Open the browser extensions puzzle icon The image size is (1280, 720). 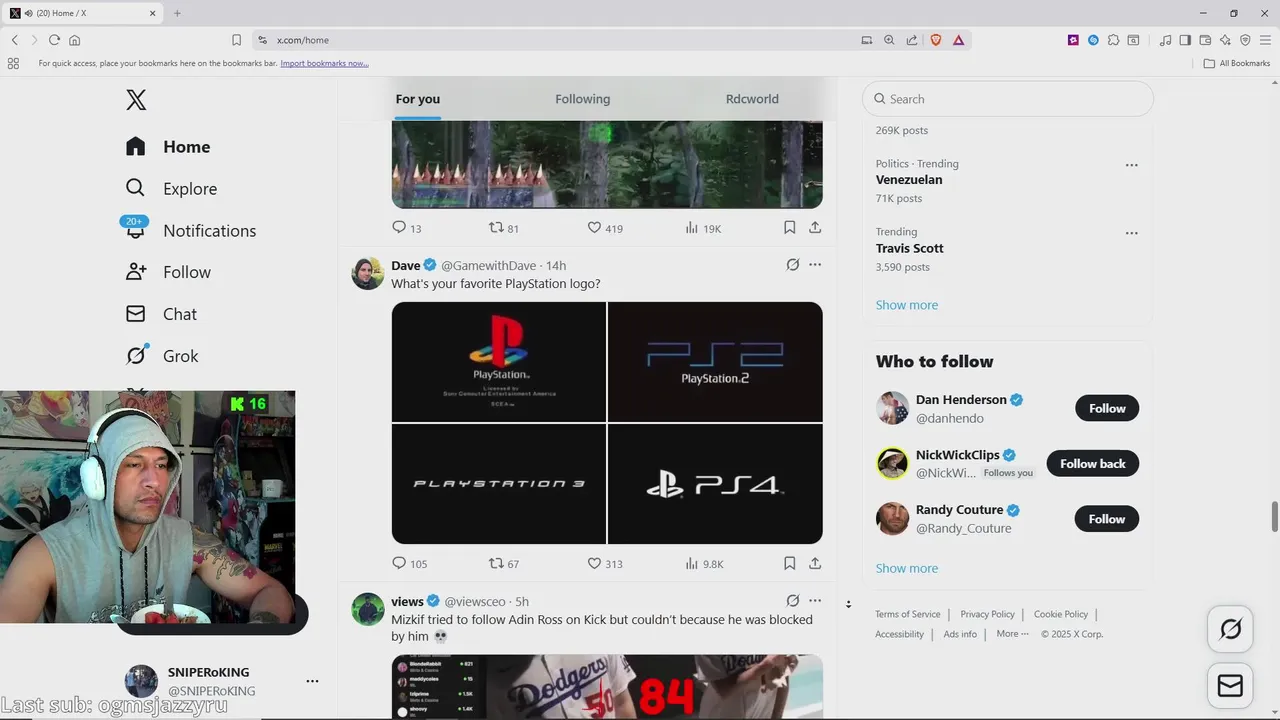point(1113,40)
